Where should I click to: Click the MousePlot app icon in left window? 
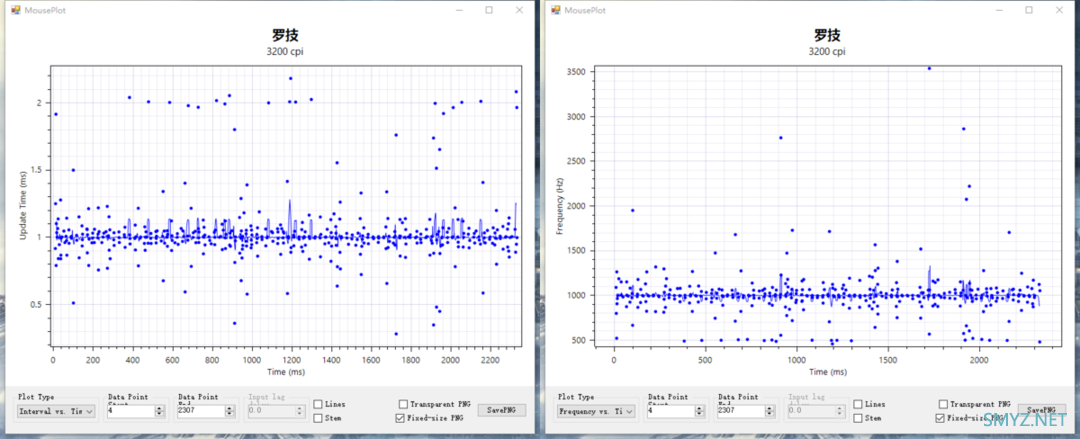(16, 10)
